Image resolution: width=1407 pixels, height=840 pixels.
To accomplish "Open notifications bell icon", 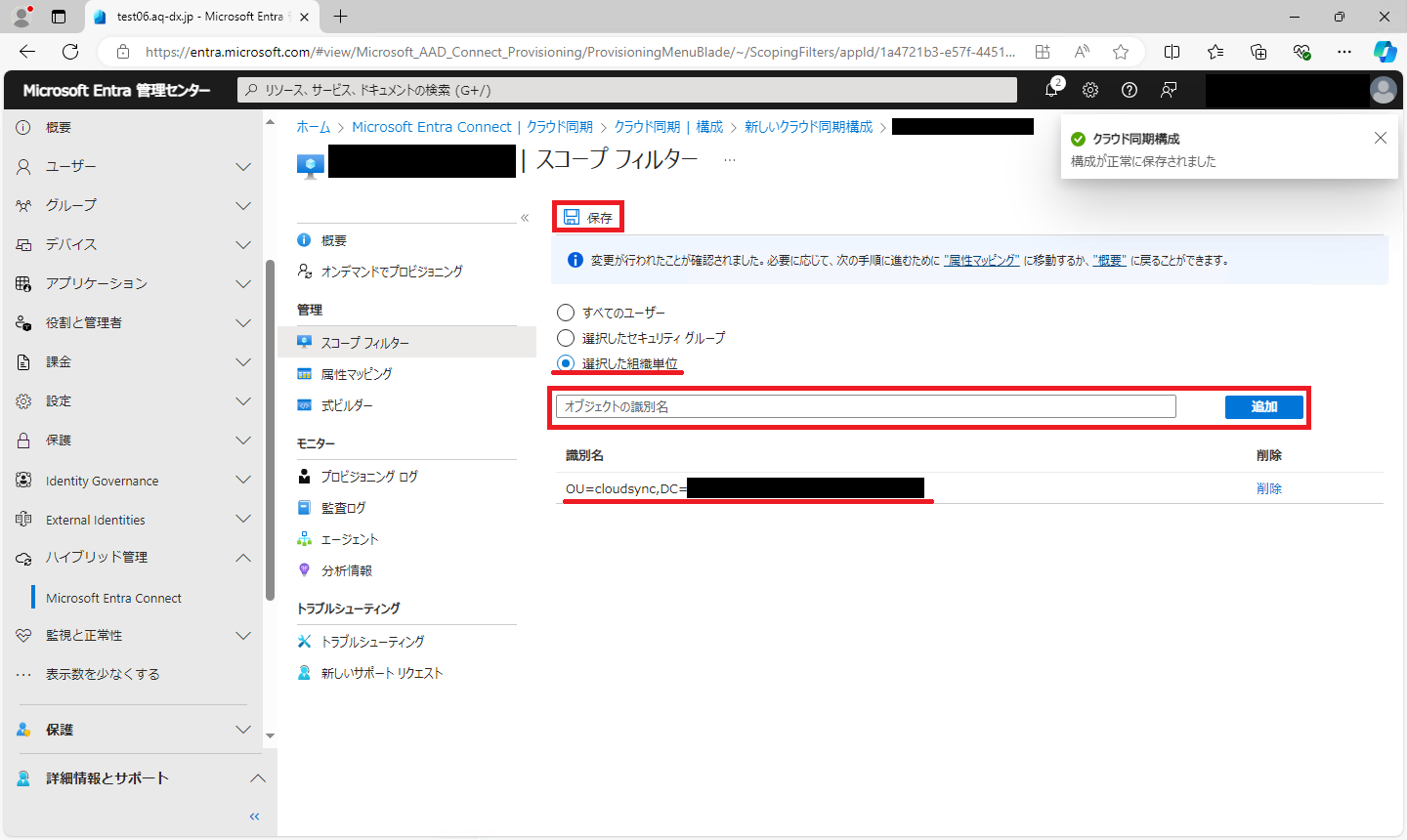I will [x=1051, y=90].
